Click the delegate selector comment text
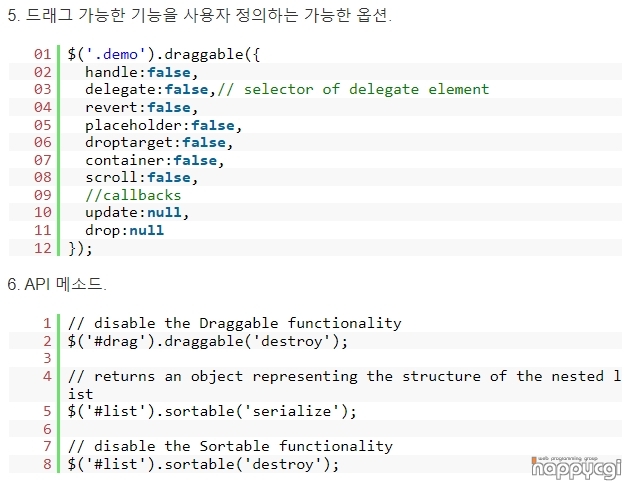Screen dimensions: 632x489 [353, 89]
